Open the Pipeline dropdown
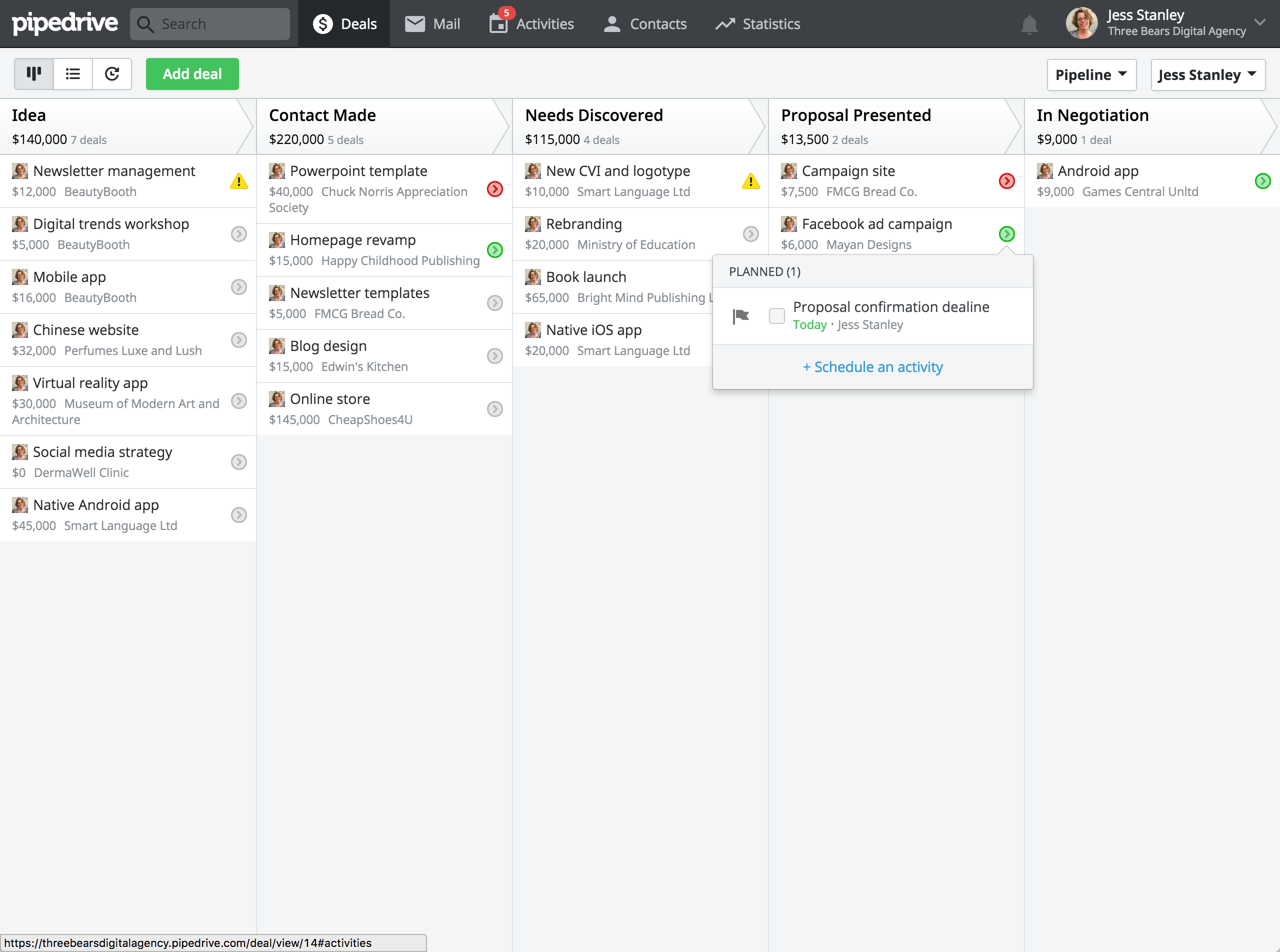The width and height of the screenshot is (1280, 952). [x=1091, y=74]
